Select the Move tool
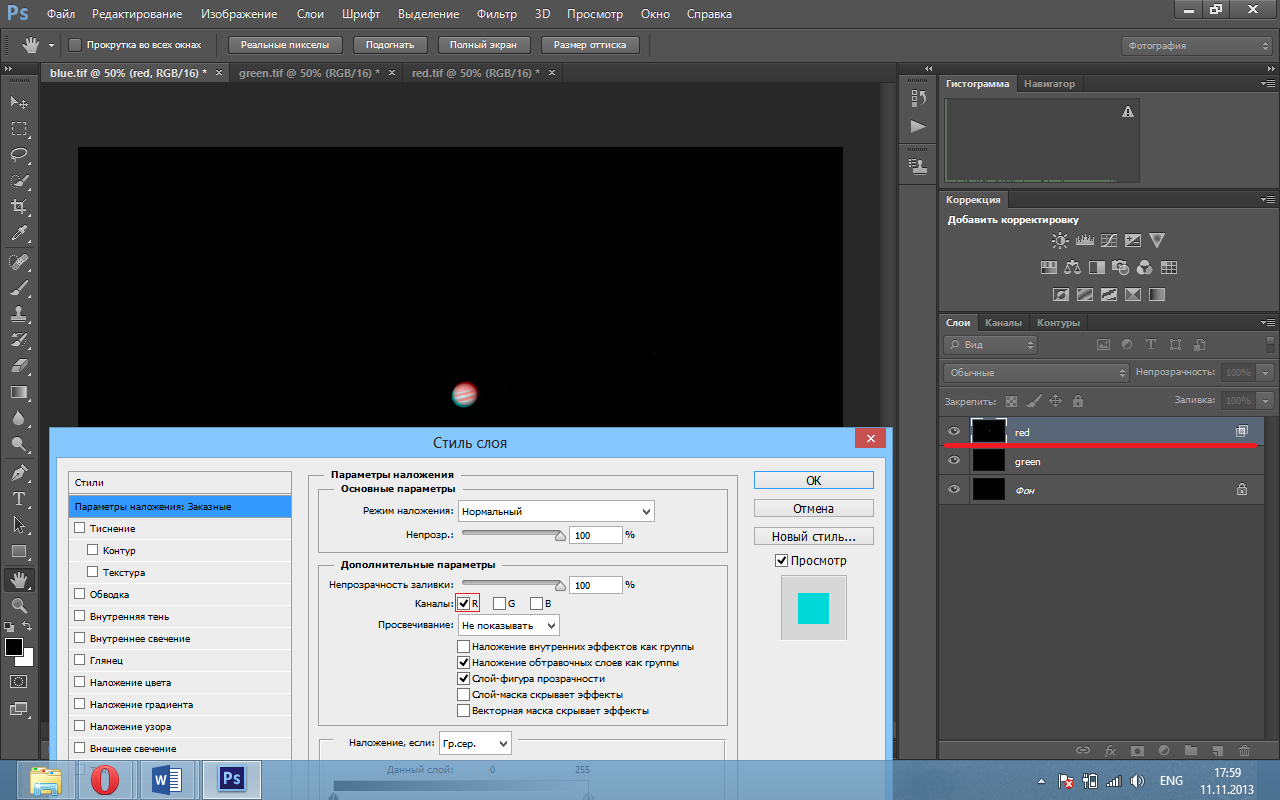1280x800 pixels. tap(19, 102)
